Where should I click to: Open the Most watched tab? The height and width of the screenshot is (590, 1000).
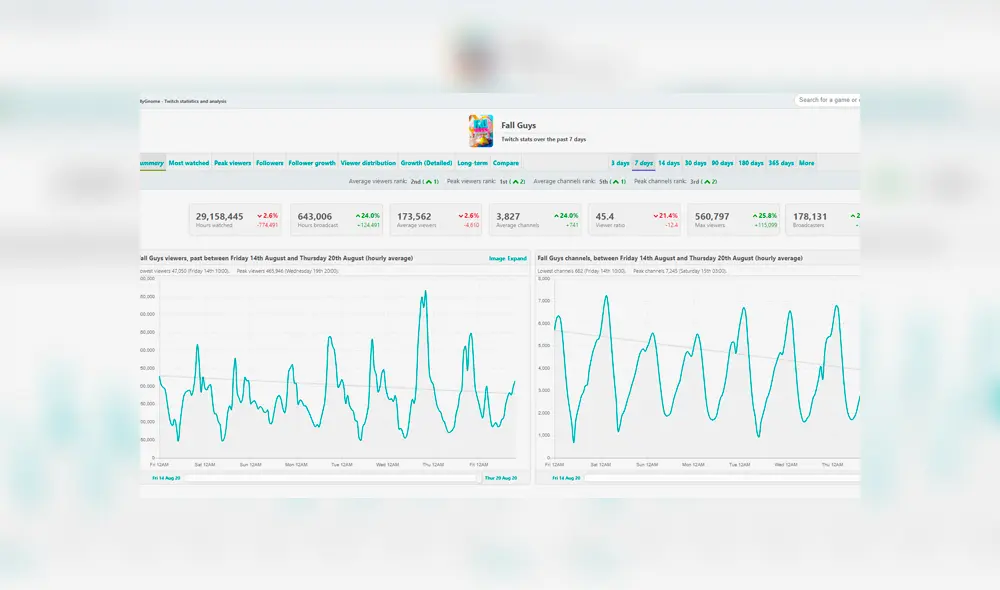click(x=191, y=162)
